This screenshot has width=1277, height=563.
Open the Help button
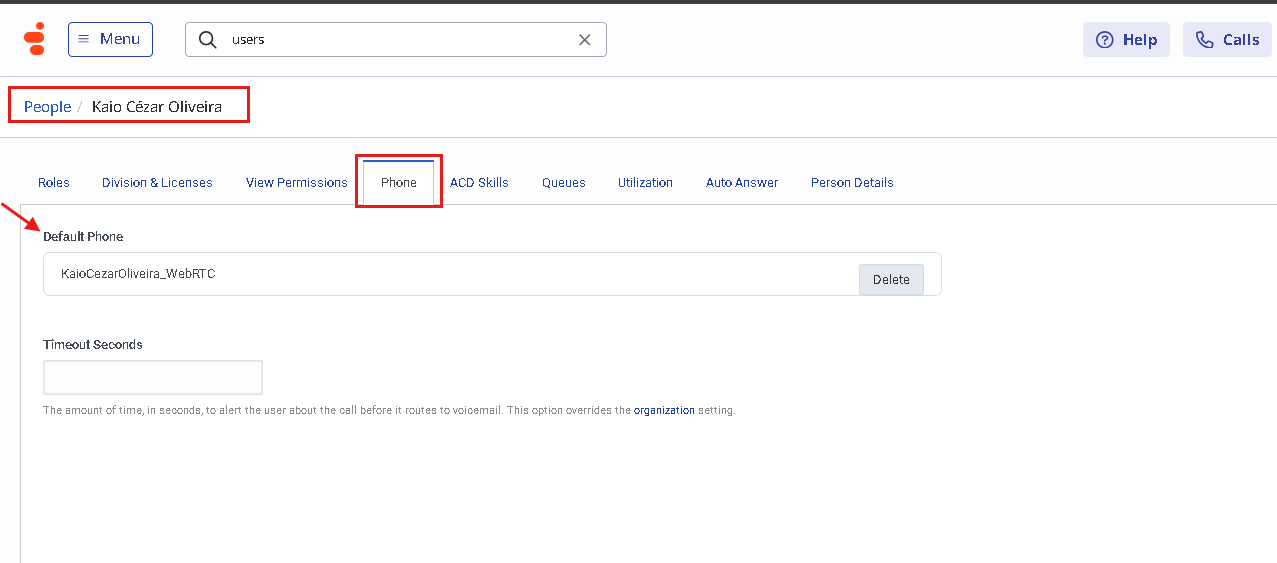click(1126, 40)
